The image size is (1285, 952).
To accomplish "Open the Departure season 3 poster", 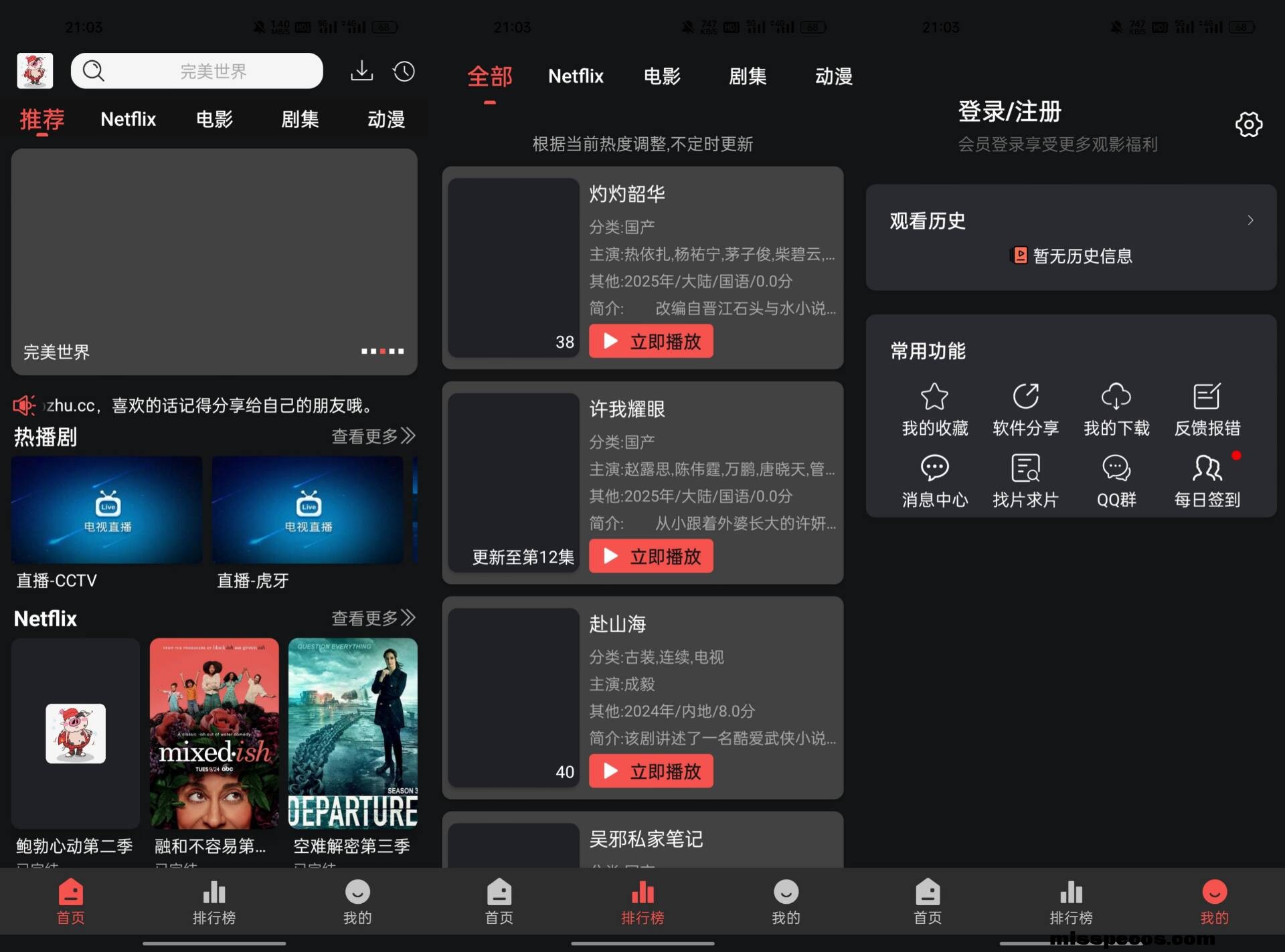I will pyautogui.click(x=353, y=733).
